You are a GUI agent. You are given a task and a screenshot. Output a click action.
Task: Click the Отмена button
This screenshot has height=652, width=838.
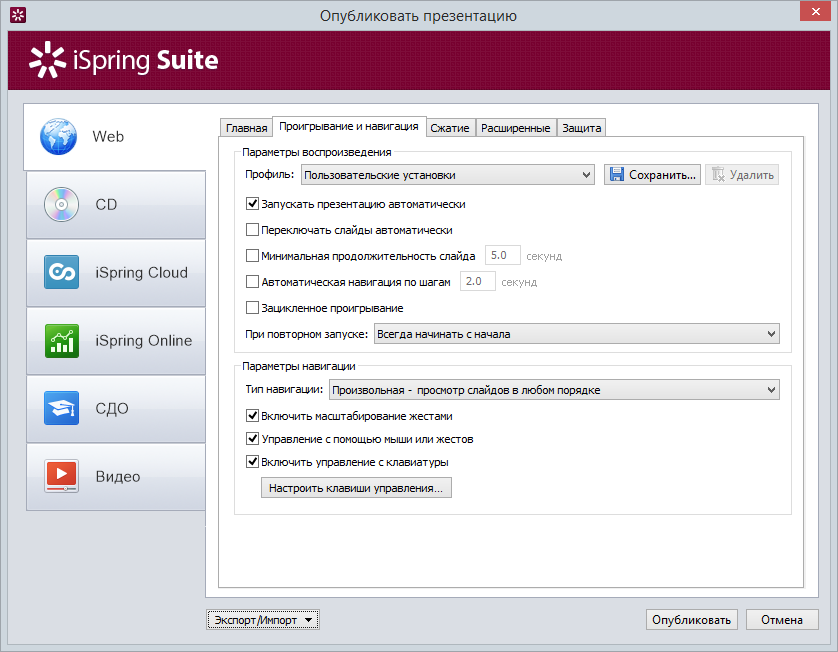[782, 620]
